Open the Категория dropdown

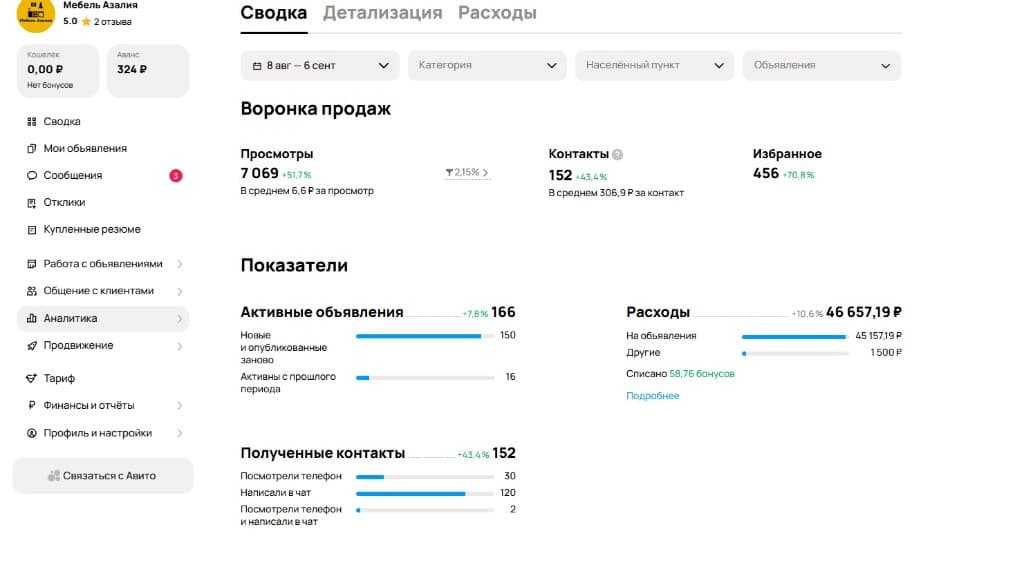487,66
